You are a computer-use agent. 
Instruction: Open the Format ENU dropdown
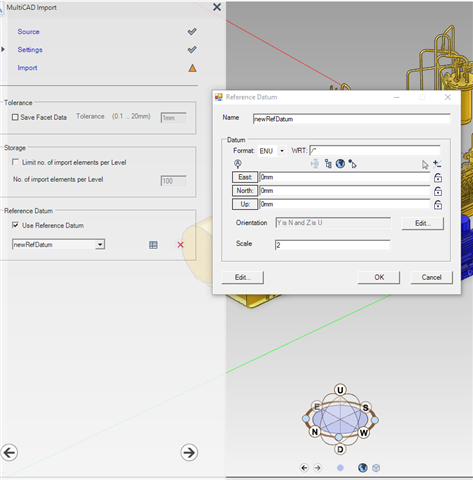[282, 151]
